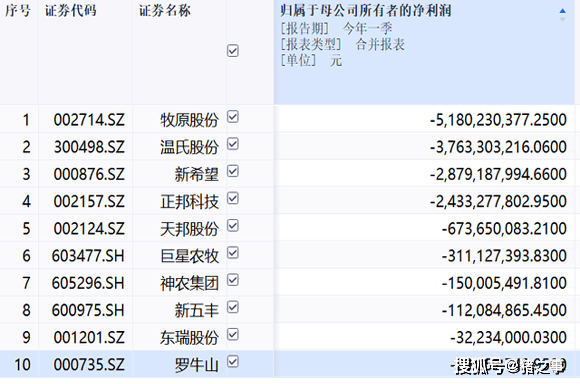Uncheck the 牧原股份 row checkbox
The image size is (580, 384).
(233, 117)
